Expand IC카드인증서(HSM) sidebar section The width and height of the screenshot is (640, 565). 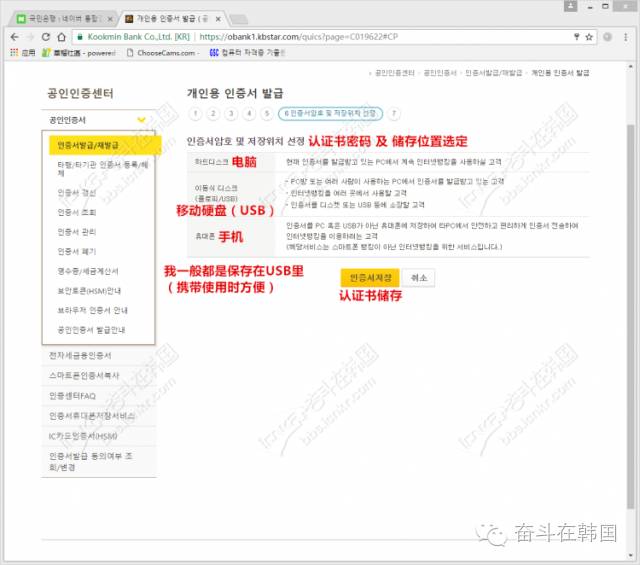[99, 436]
